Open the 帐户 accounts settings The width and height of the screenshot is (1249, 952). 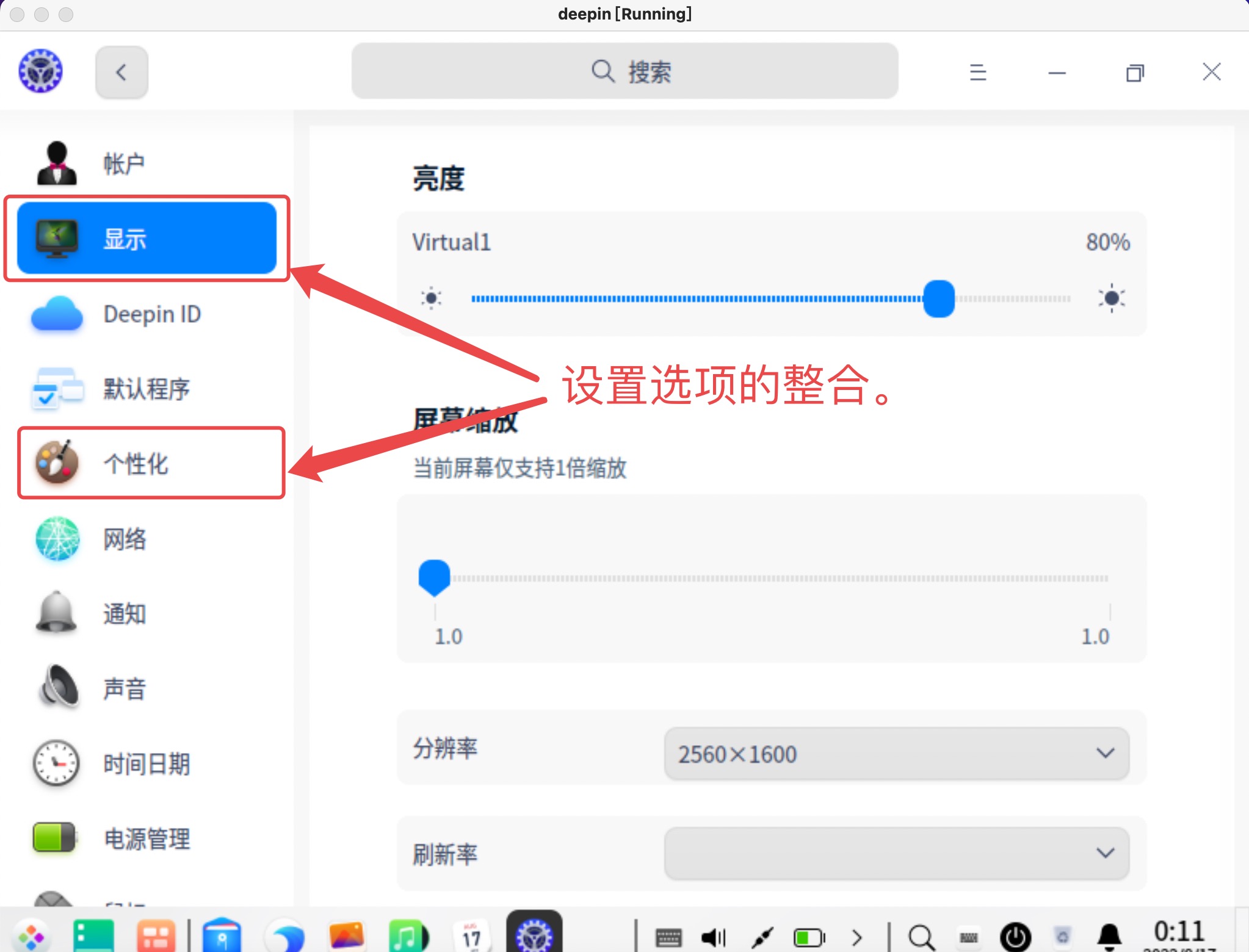(122, 164)
